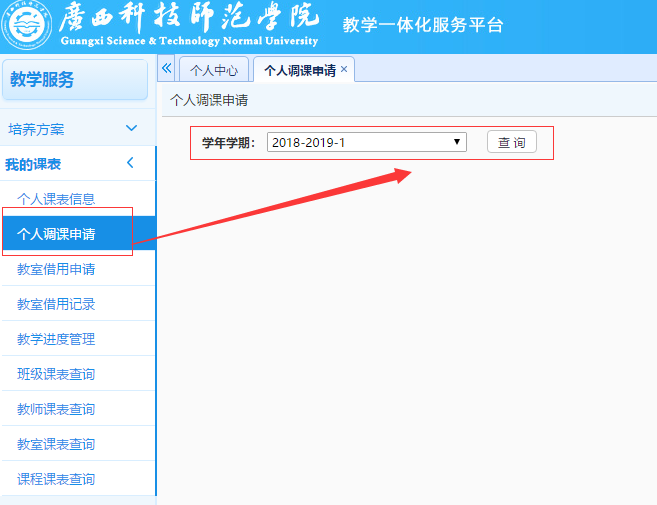Expand the 培养方案 section chevron

[131, 128]
